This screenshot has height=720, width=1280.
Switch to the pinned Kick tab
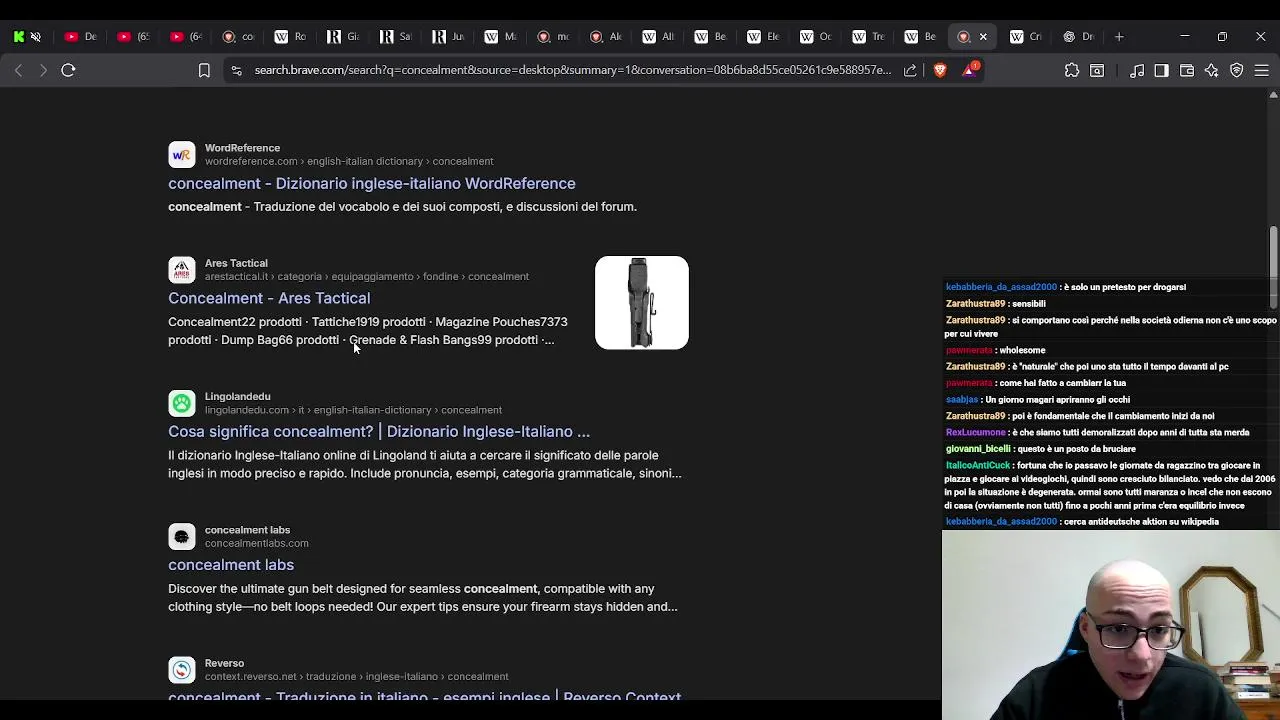tap(19, 37)
